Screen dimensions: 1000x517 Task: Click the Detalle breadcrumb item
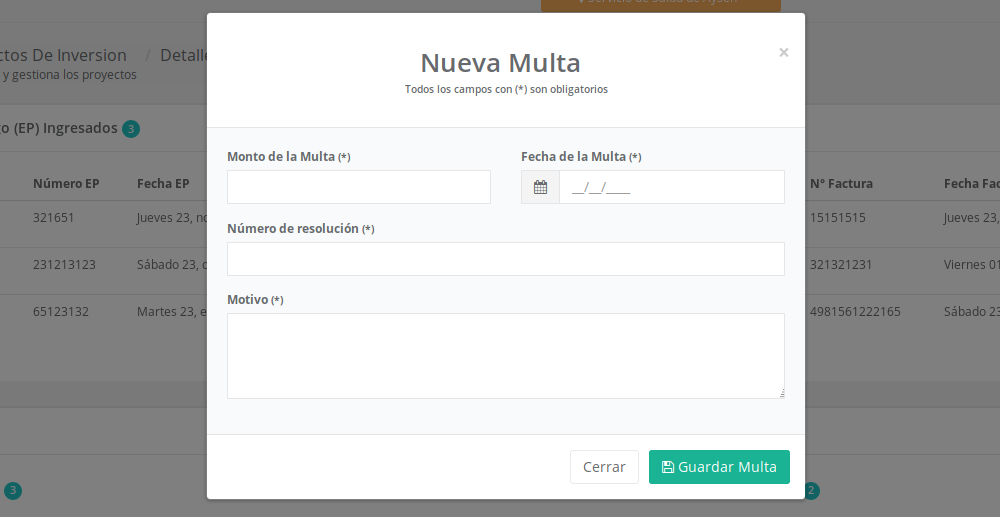[x=183, y=55]
